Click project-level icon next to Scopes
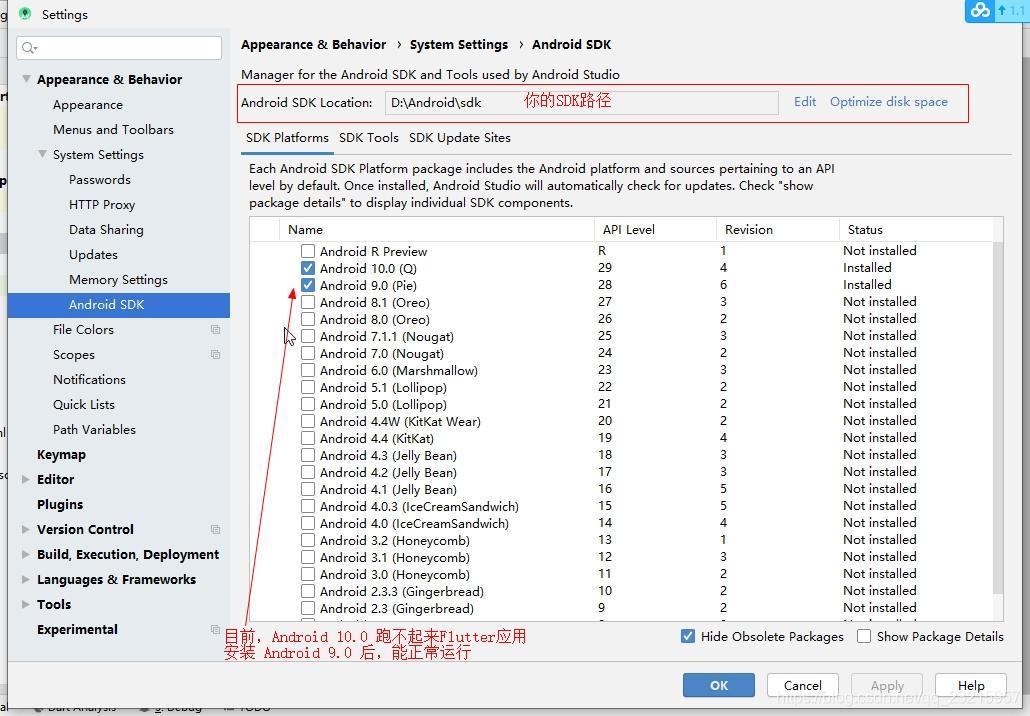This screenshot has height=716, width=1030. point(215,354)
